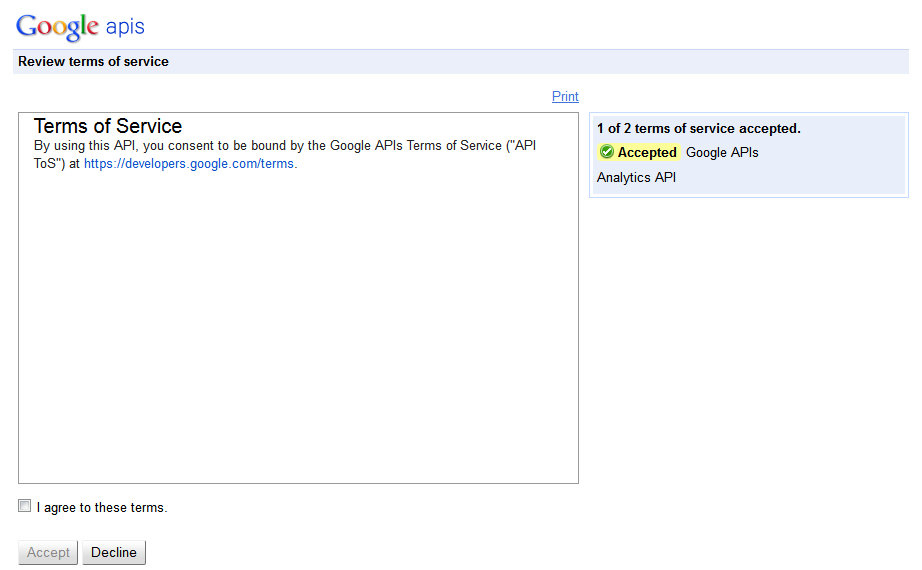Click the '1 of 2 terms of service accepted' heading
This screenshot has height=570, width=922.
(699, 128)
